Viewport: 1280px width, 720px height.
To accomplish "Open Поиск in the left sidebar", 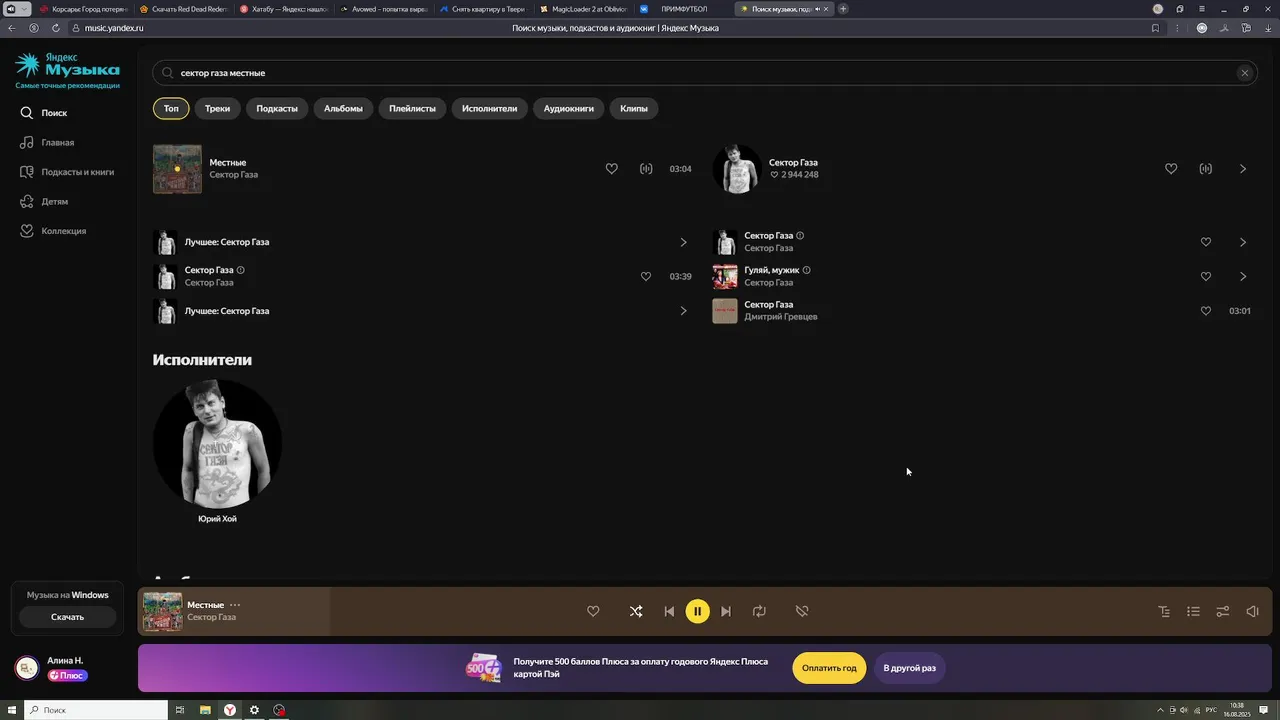I will pos(44,113).
